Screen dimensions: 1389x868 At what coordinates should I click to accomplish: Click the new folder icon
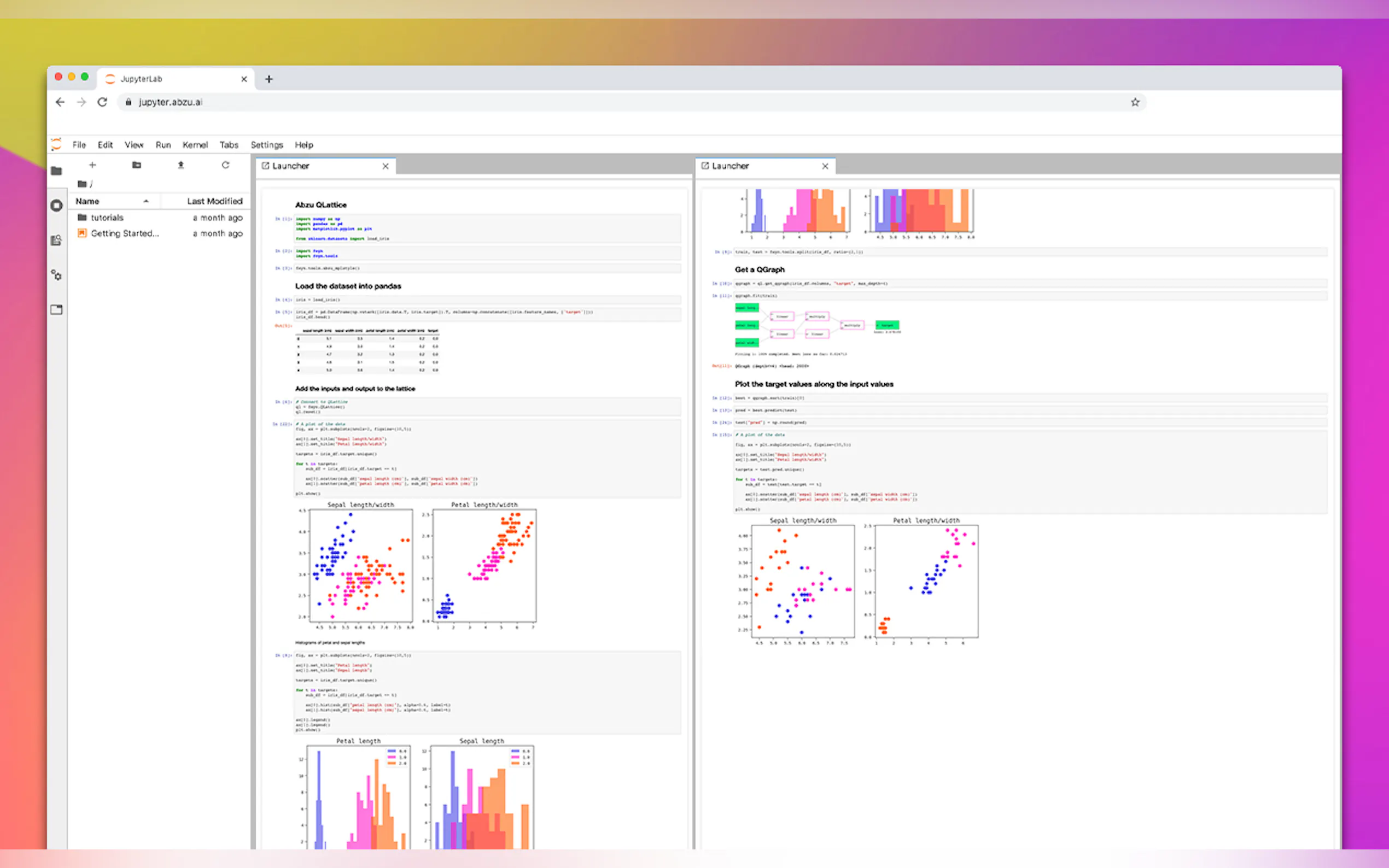(137, 165)
